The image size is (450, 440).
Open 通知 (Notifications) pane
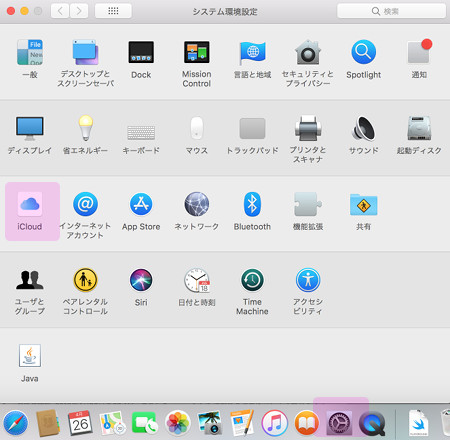pos(419,52)
